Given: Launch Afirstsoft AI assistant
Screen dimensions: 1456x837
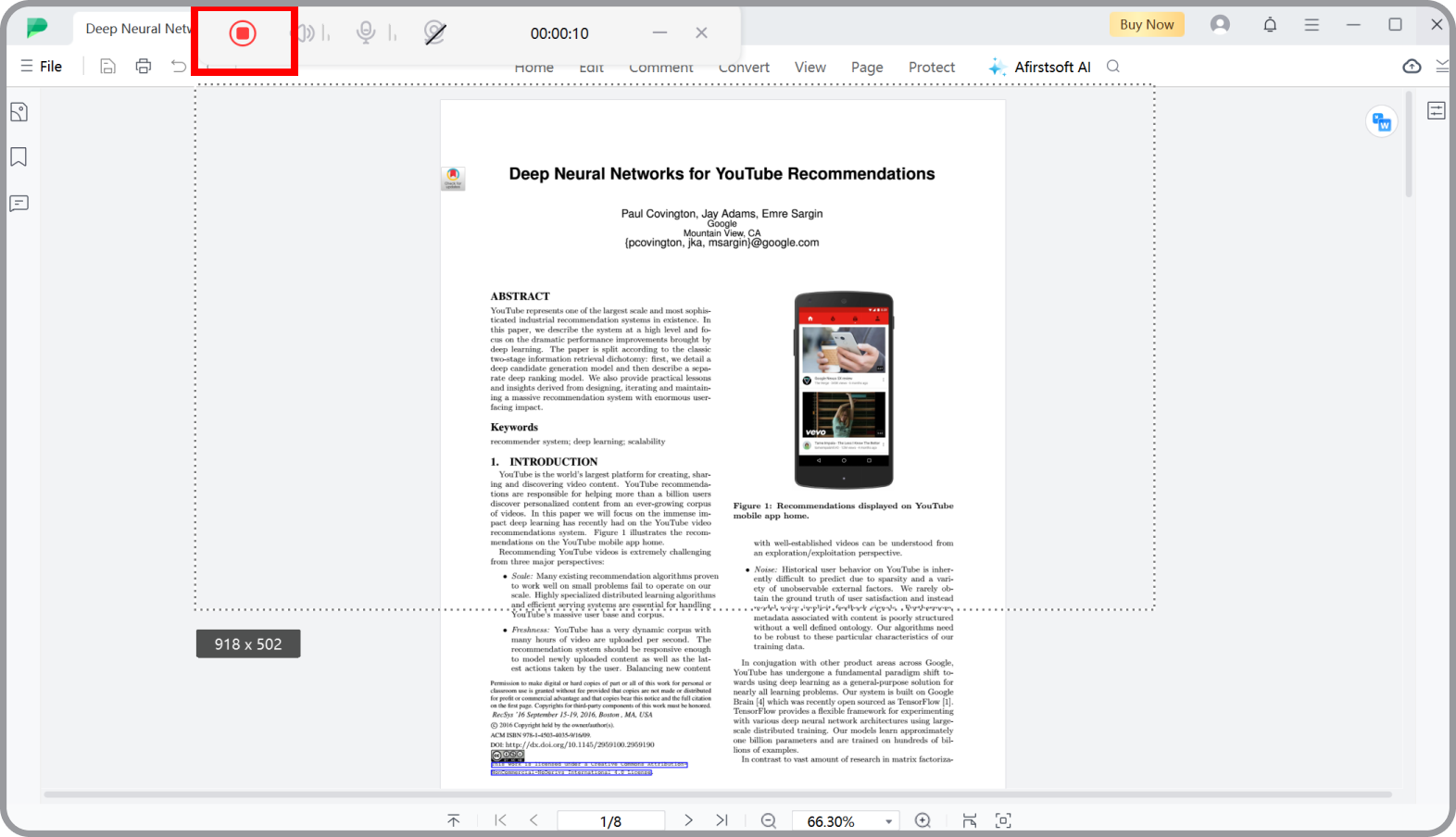Looking at the screenshot, I should pyautogui.click(x=1039, y=68).
